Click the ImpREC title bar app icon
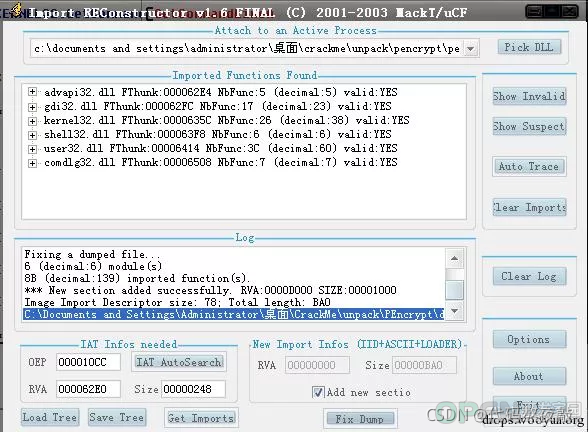This screenshot has width=588, height=432. point(17,10)
